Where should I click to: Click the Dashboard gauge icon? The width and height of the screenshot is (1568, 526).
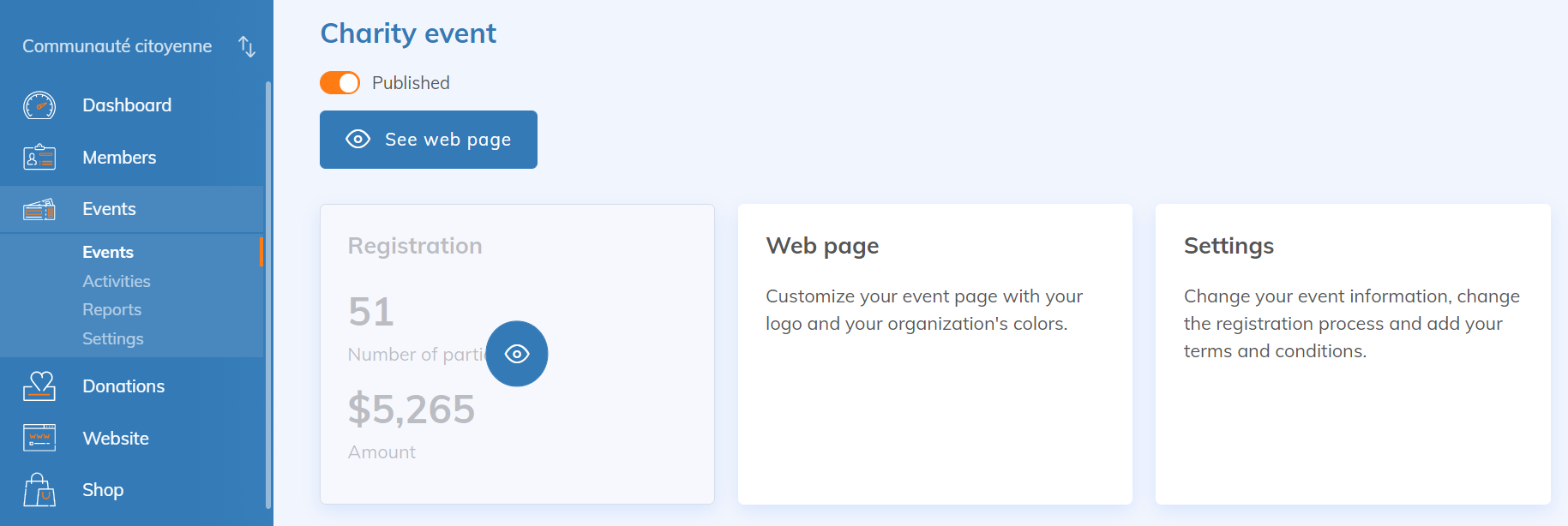(x=39, y=105)
